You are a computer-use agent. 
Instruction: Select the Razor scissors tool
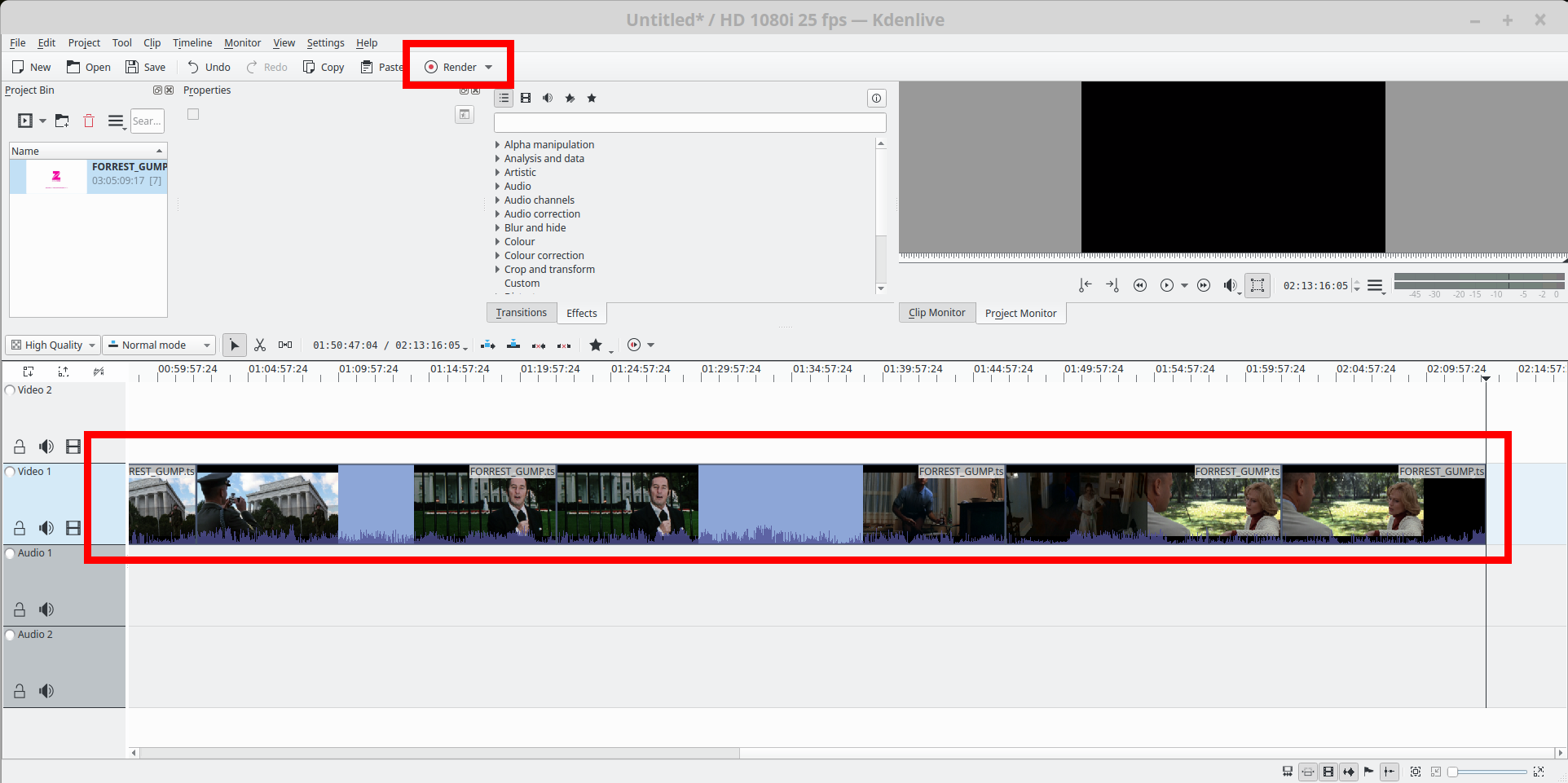tap(260, 345)
